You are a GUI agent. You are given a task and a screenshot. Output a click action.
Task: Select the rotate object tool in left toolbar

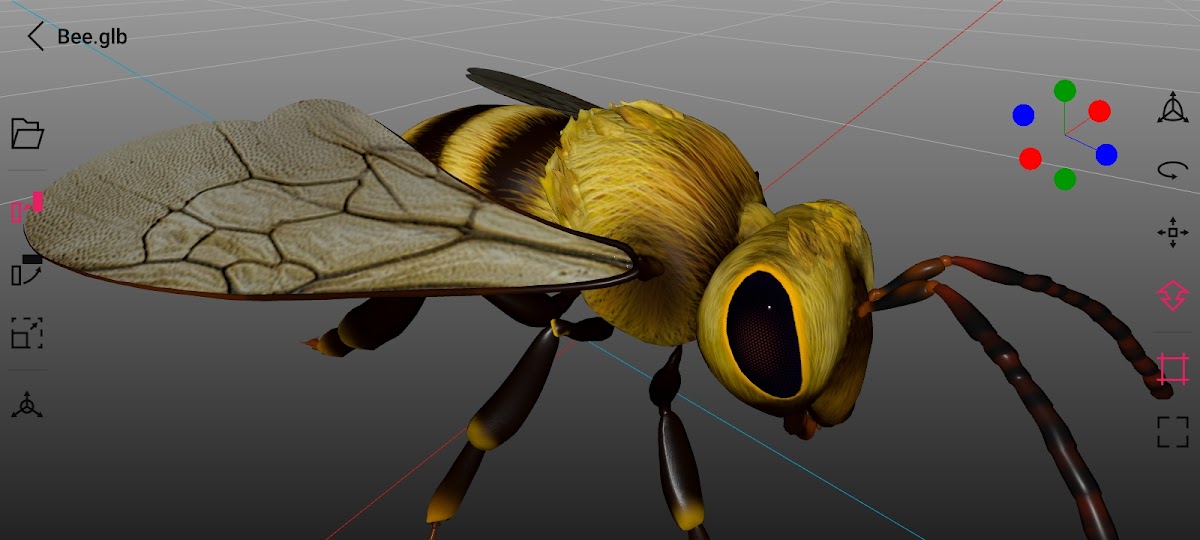pyautogui.click(x=27, y=270)
